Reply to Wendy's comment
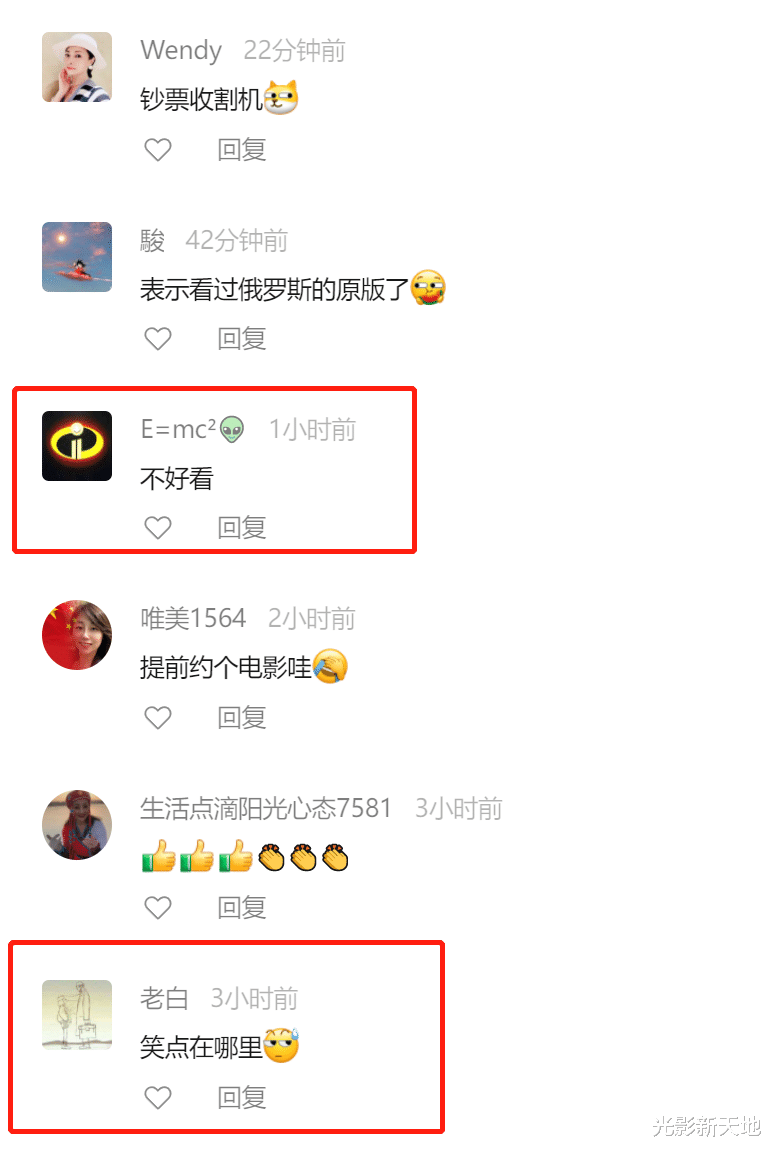This screenshot has height=1151, width=773. coord(242,150)
